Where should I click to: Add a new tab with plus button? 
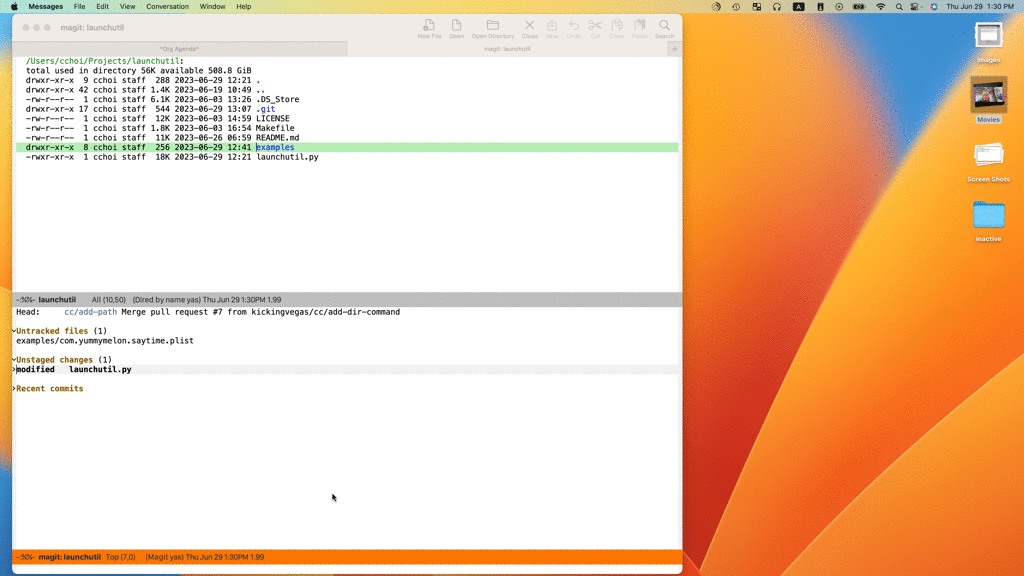[675, 49]
